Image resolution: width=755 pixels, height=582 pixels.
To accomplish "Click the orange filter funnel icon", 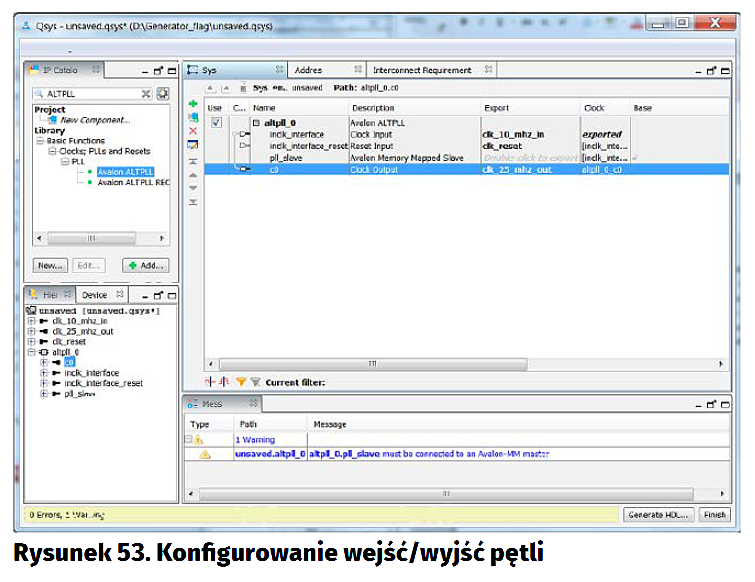I will coord(240,382).
